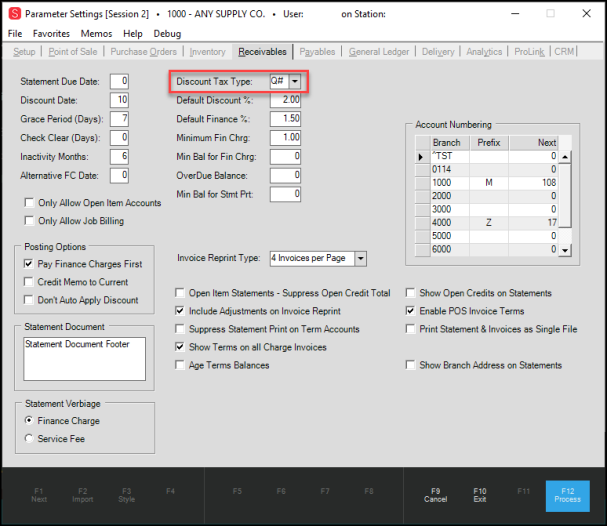Viewport: 607px width, 526px height.
Task: Click the Check Clear (Days) field
Action: (119, 137)
